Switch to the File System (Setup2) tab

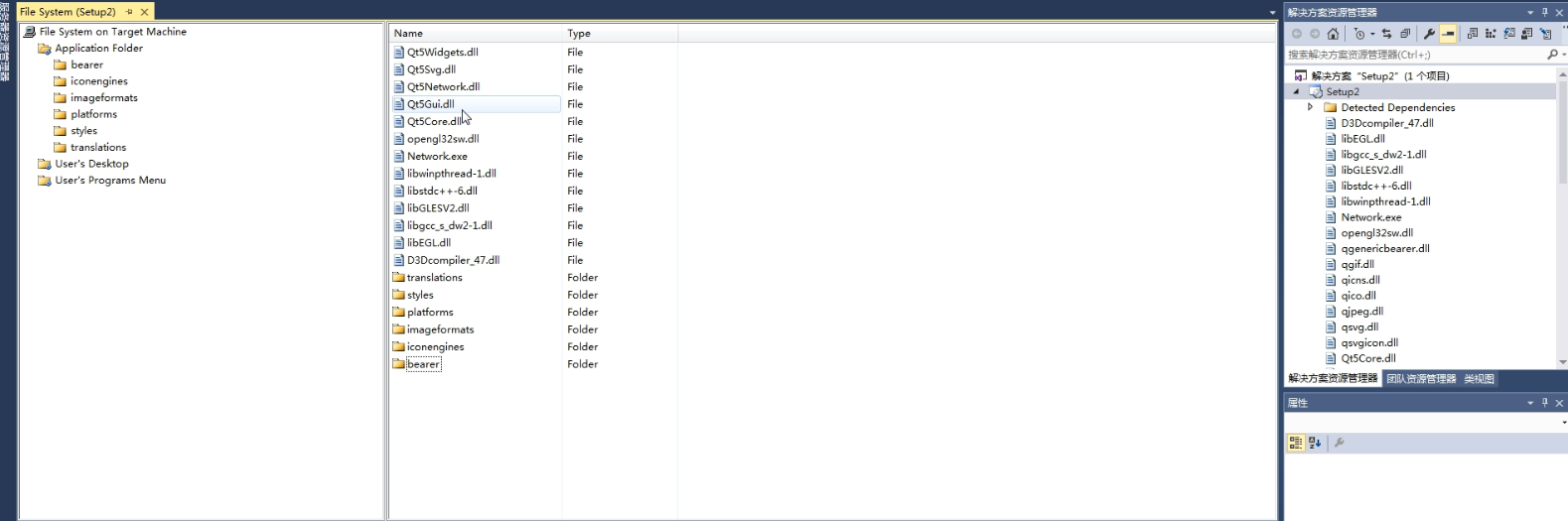pyautogui.click(x=68, y=12)
